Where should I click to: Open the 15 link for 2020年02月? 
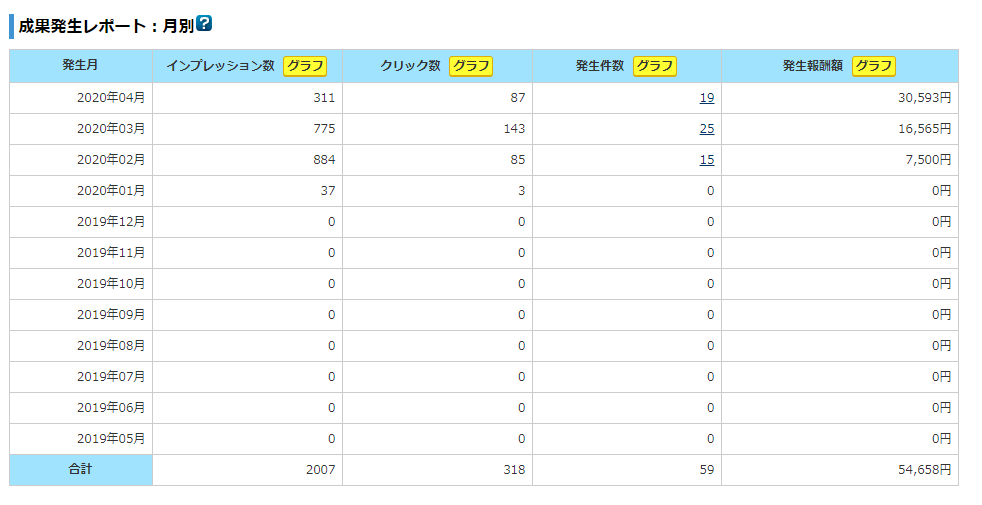pos(707,160)
